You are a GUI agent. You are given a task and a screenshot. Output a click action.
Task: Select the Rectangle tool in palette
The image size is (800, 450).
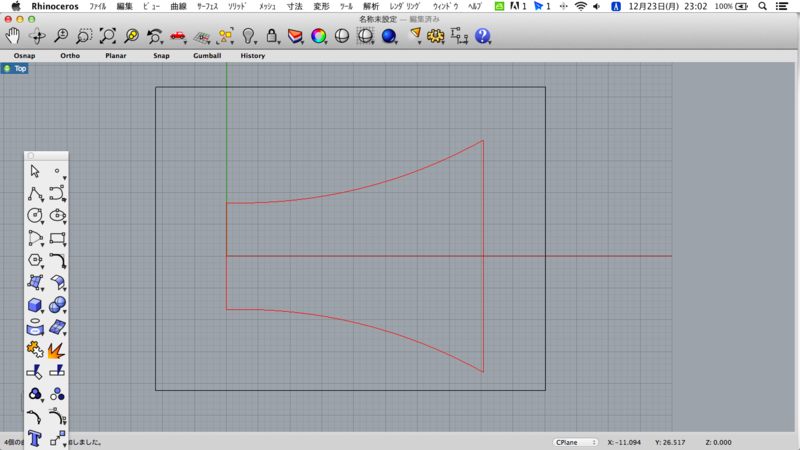[57, 238]
